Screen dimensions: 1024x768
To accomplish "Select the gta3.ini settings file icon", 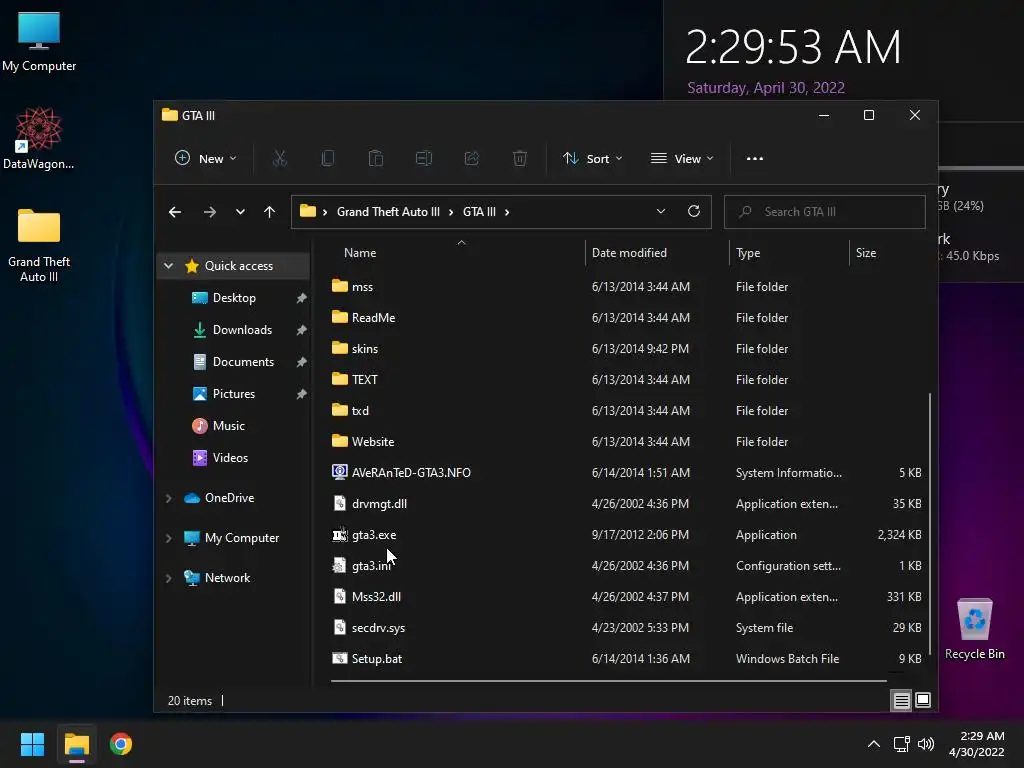I will coord(340,566).
